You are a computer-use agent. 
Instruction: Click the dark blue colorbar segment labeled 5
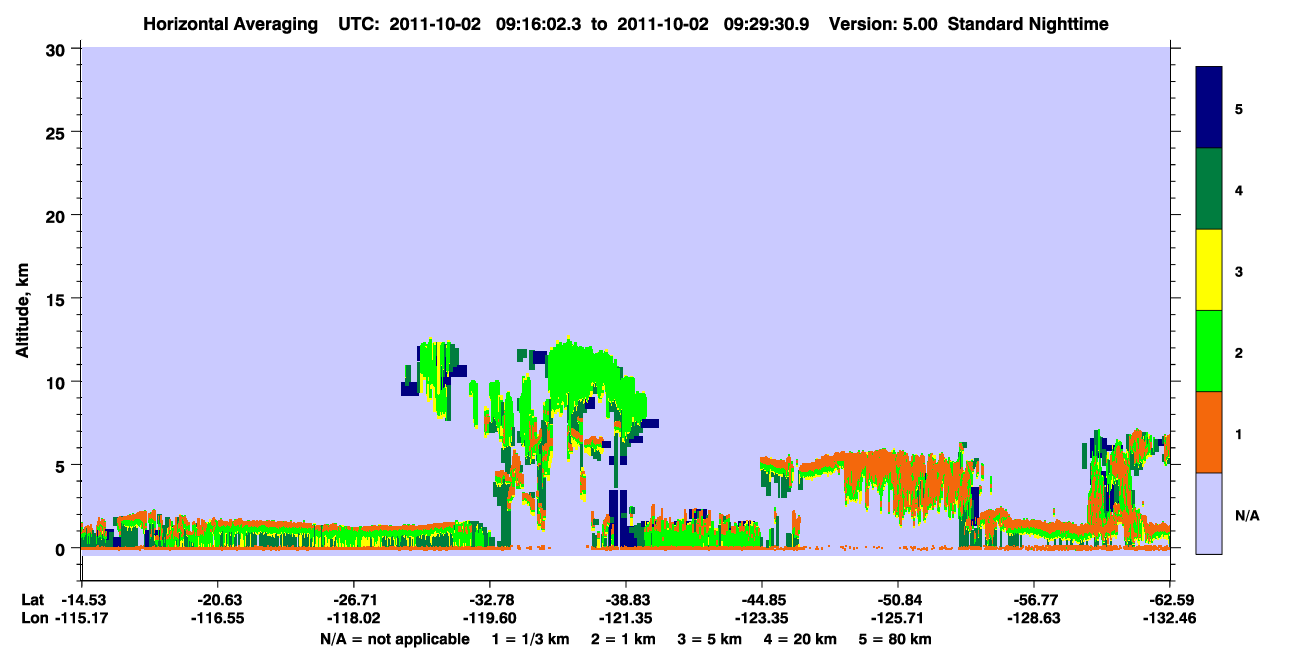click(1209, 108)
